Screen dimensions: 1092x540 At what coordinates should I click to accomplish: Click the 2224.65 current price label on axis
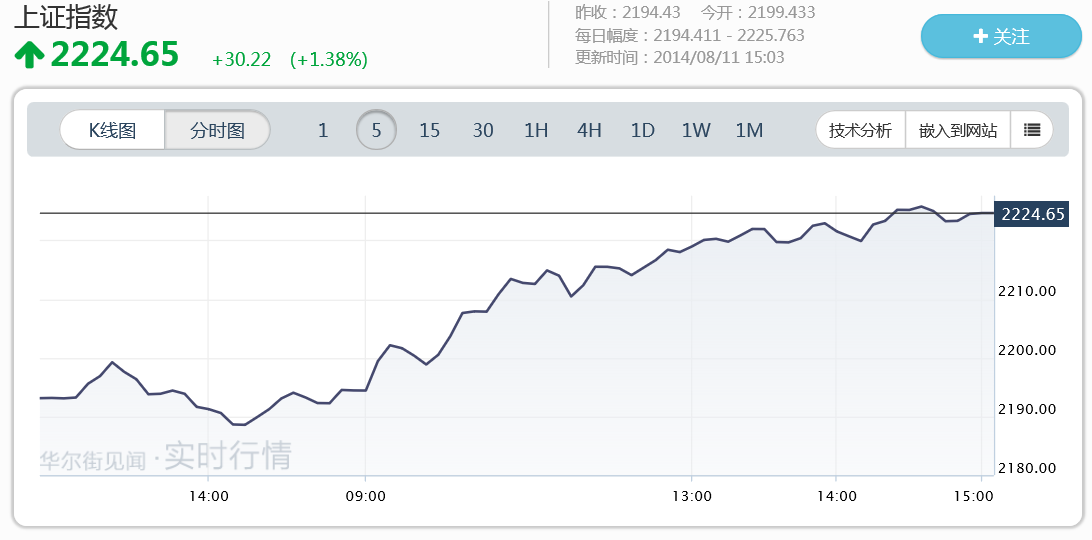1032,213
